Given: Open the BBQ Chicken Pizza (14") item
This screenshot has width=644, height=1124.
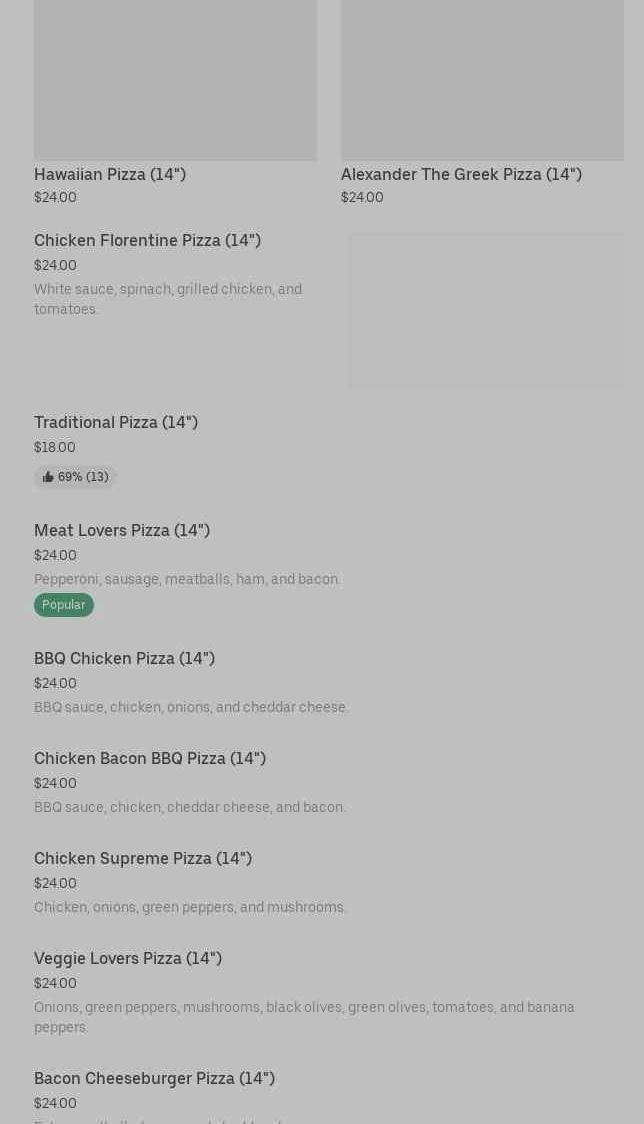Looking at the screenshot, I should click(x=124, y=658).
